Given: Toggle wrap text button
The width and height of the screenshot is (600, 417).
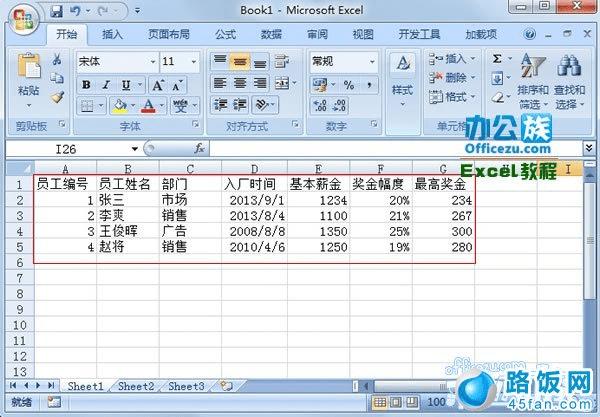Looking at the screenshot, I should pyautogui.click(x=282, y=61).
